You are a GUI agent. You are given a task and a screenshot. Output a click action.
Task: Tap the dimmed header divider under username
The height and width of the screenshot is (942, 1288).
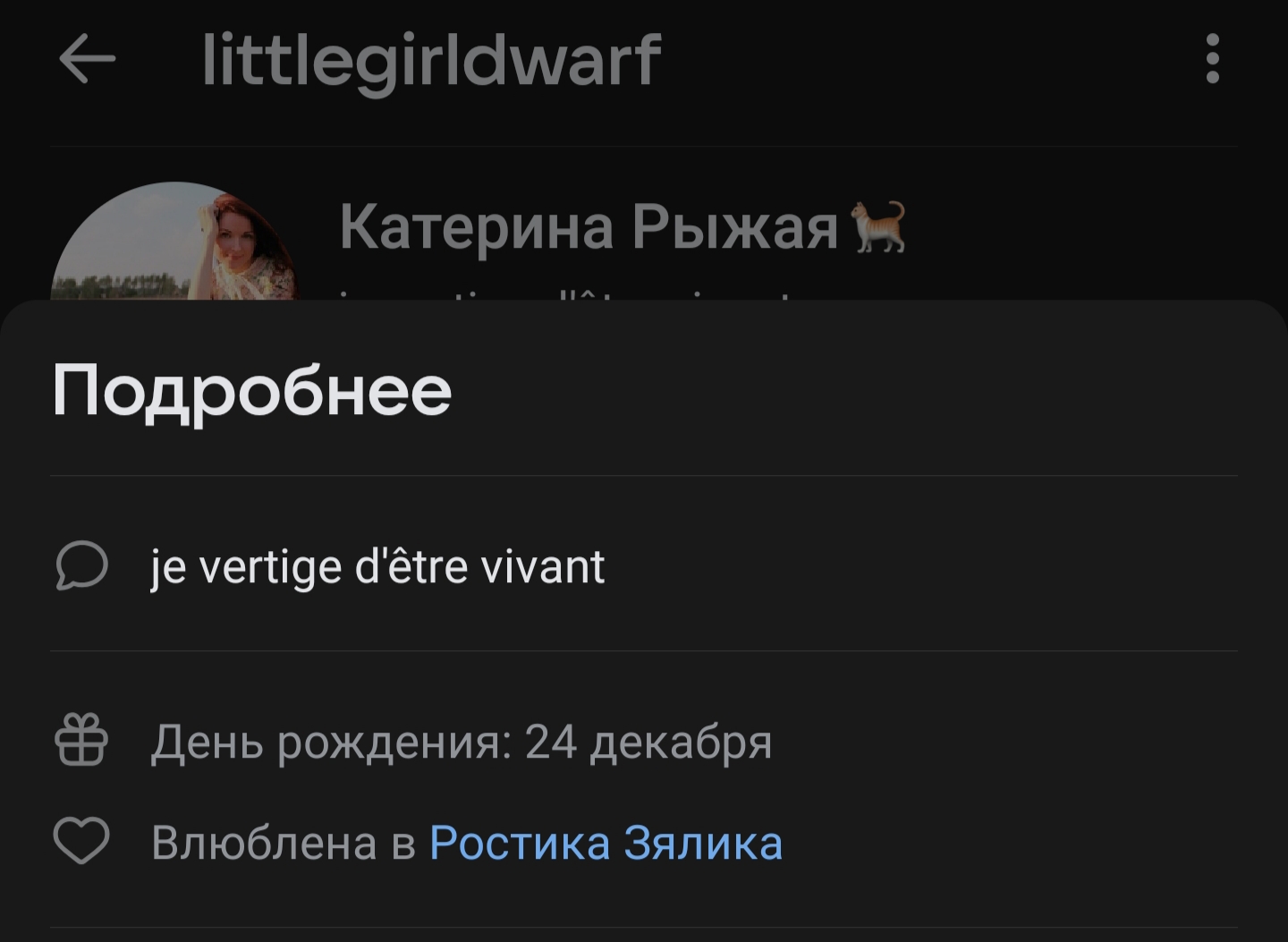click(x=644, y=146)
